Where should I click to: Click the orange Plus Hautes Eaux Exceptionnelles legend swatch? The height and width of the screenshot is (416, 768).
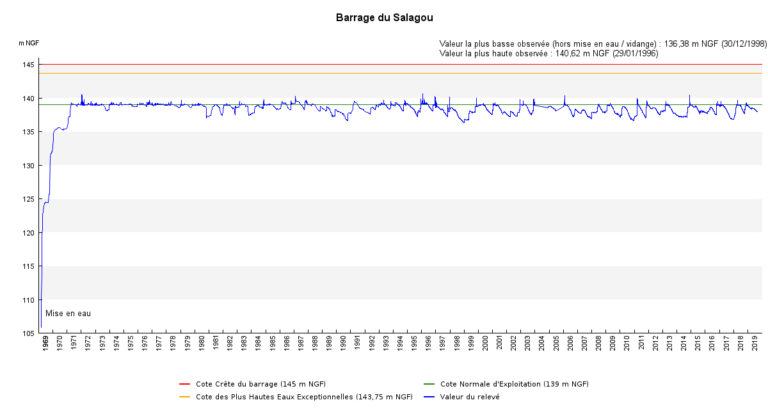(185, 397)
